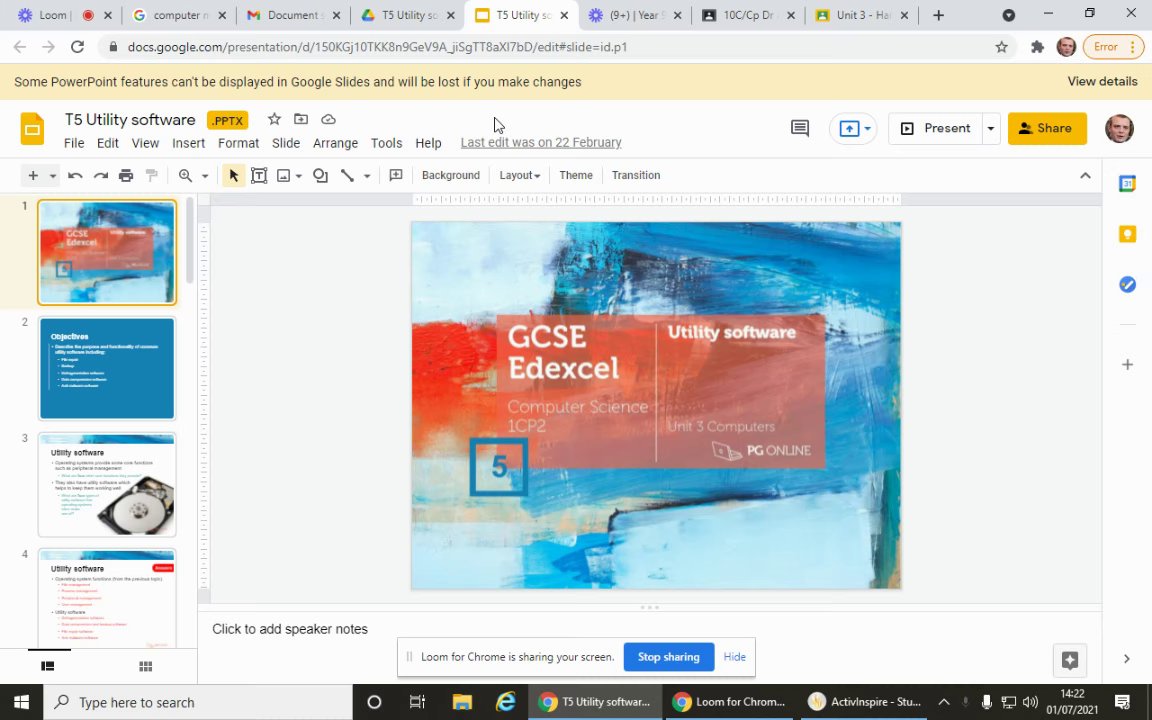Collapse the menus with chevron up

(1085, 176)
